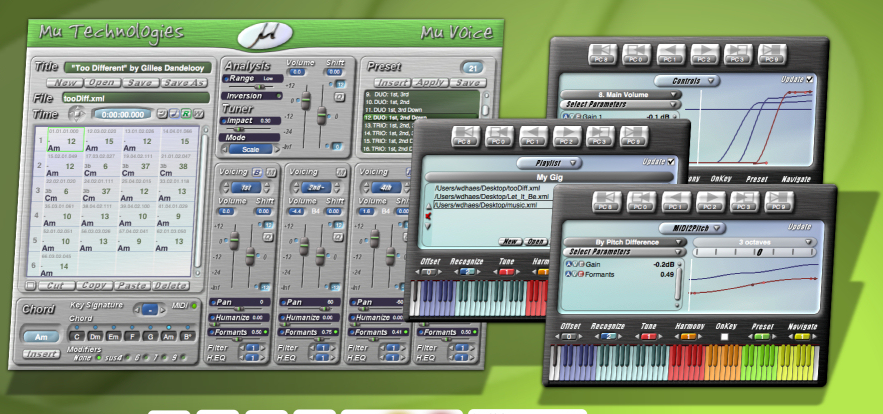
Task: Click PC 8 button in Playlist window
Action: (466, 137)
